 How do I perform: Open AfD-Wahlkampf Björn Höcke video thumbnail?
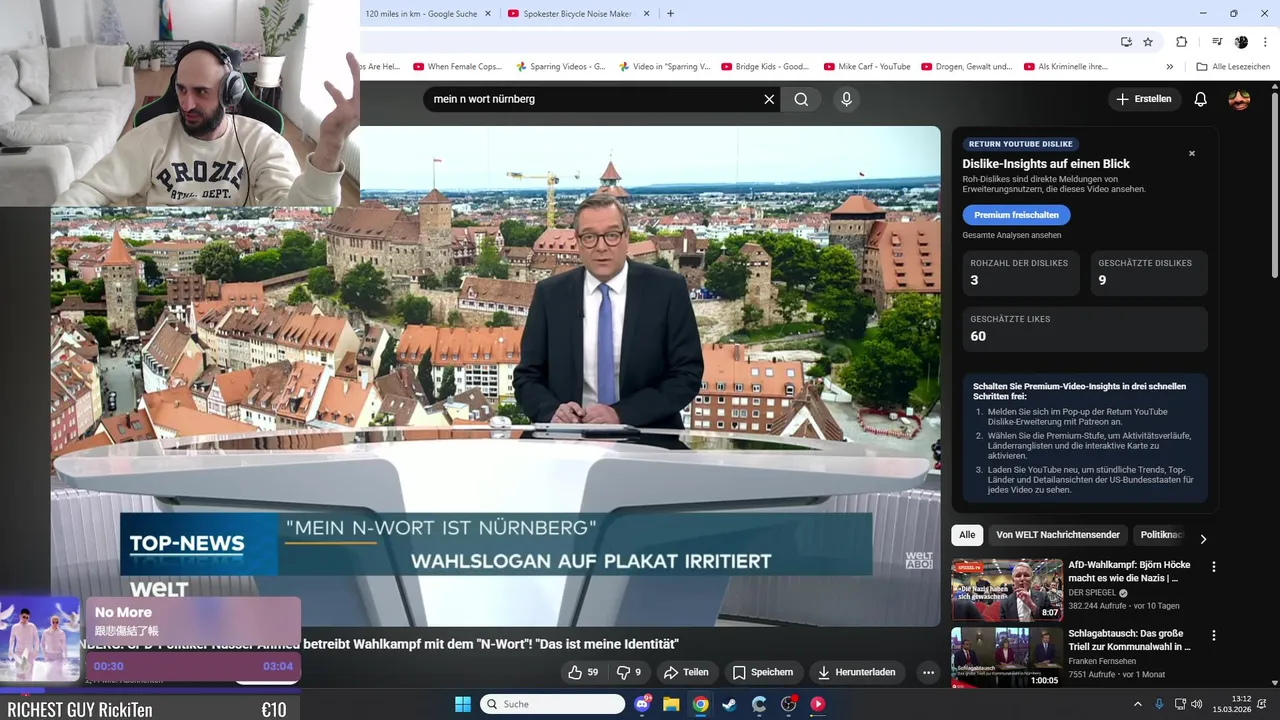tap(1006, 590)
